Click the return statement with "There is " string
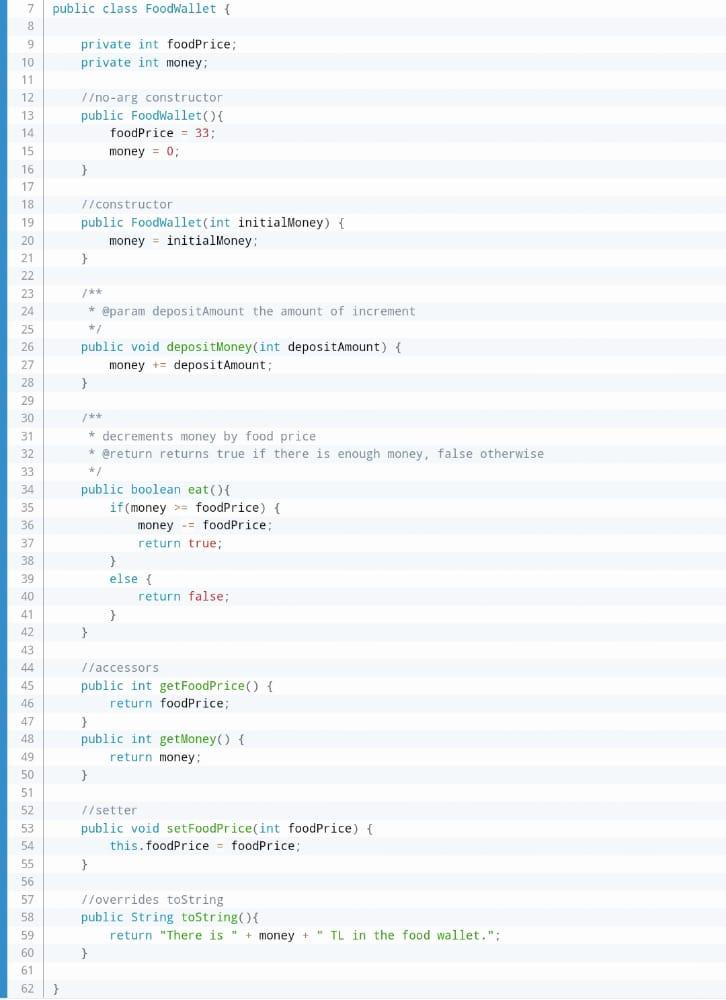The width and height of the screenshot is (726, 1000). click(305, 936)
